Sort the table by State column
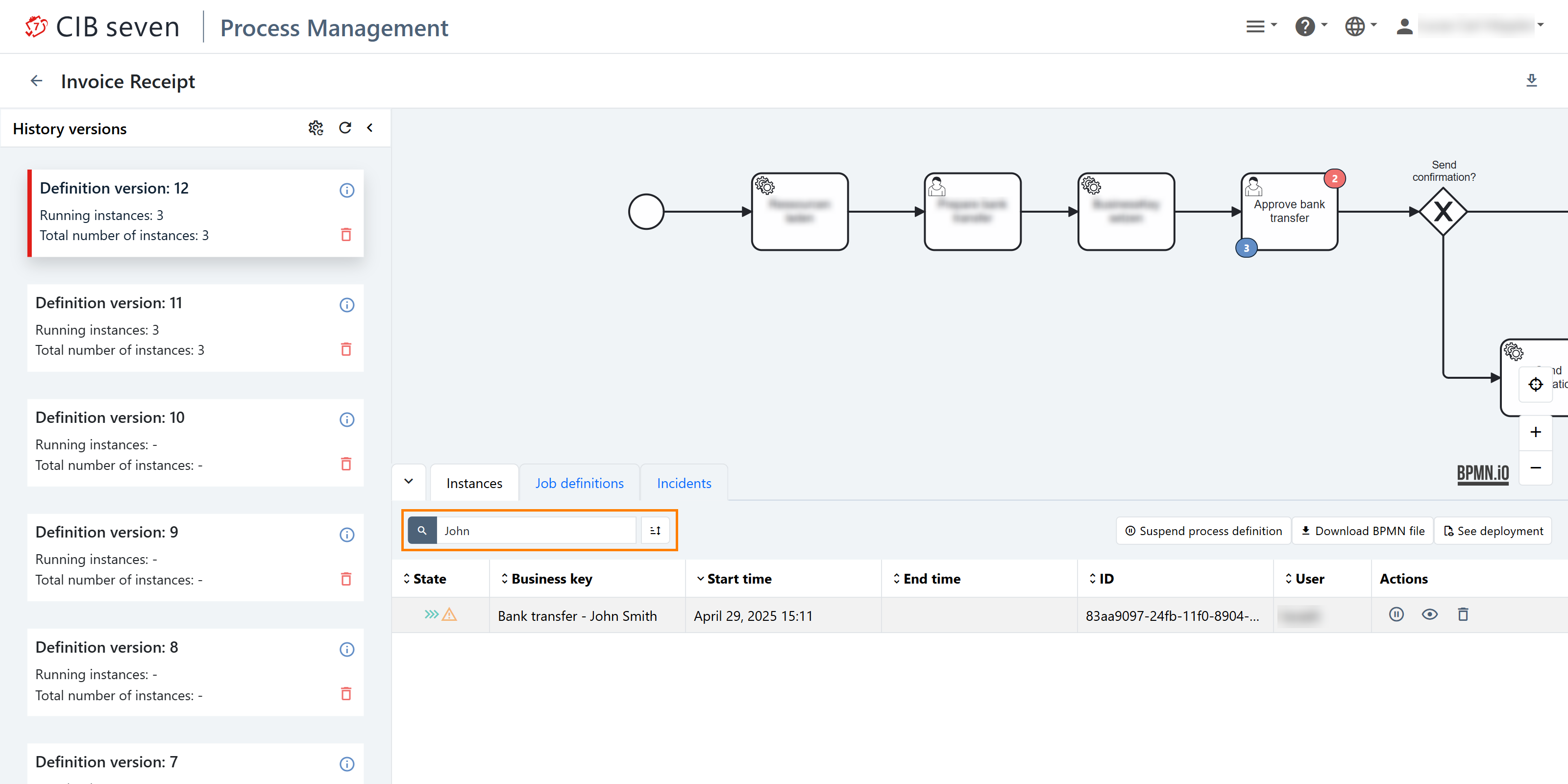Image resolution: width=1568 pixels, height=784 pixels. coord(424,578)
